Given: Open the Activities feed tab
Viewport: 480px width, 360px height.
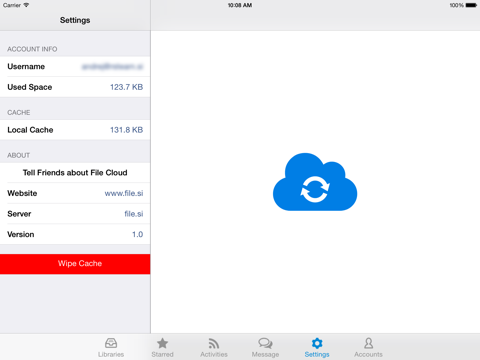Looking at the screenshot, I should click(x=214, y=347).
